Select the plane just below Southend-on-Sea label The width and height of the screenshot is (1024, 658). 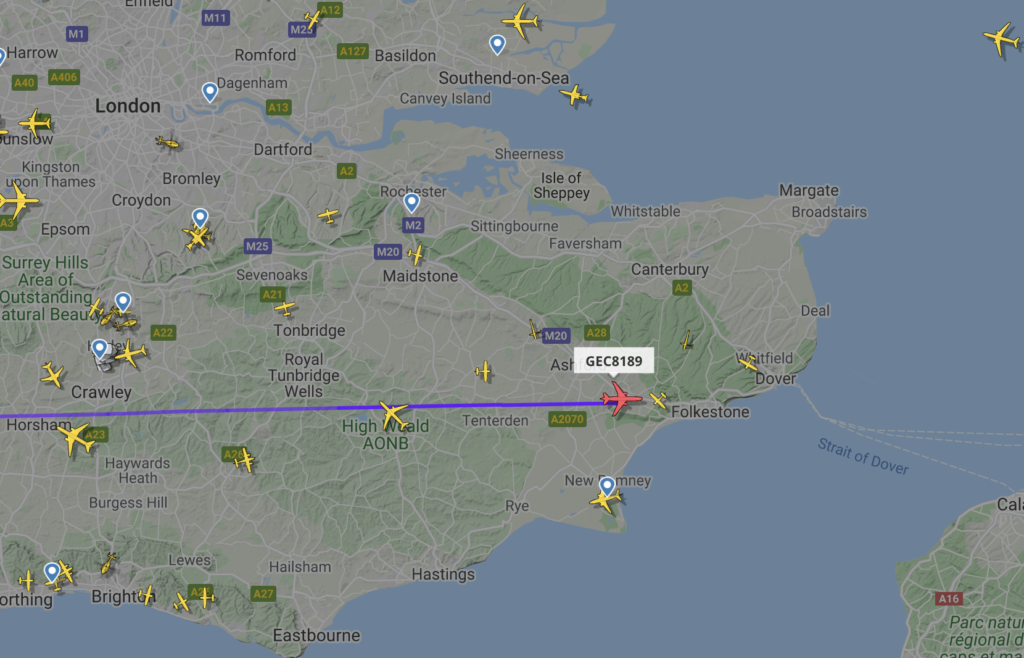(x=573, y=95)
